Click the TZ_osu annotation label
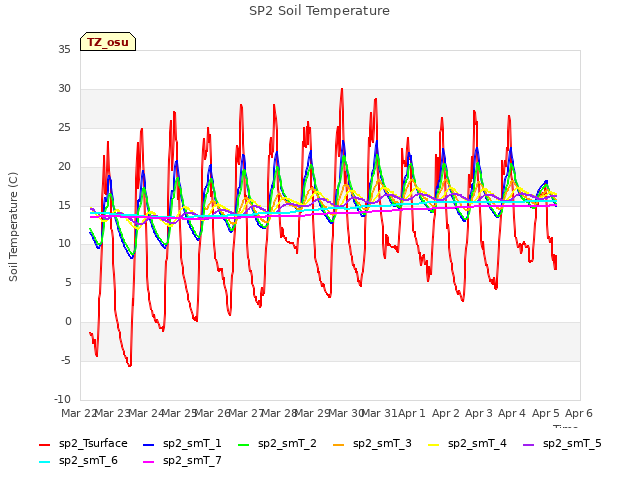The height and width of the screenshot is (480, 640). [108, 42]
